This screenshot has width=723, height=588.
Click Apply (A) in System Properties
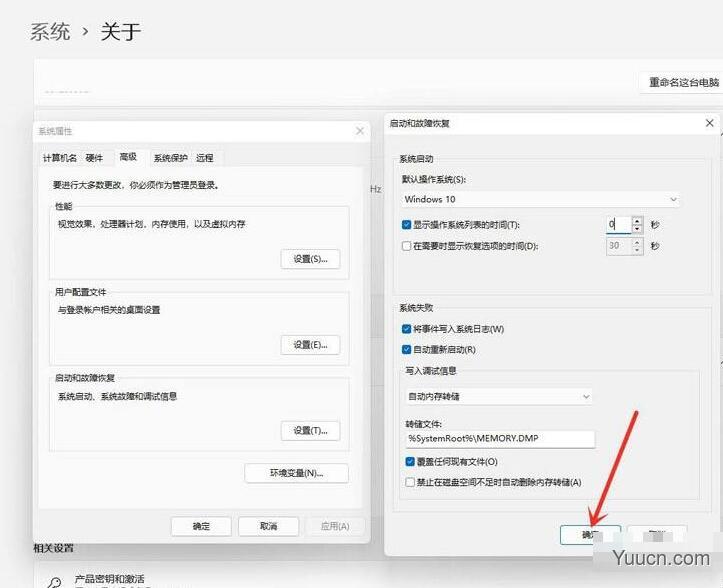[335, 526]
